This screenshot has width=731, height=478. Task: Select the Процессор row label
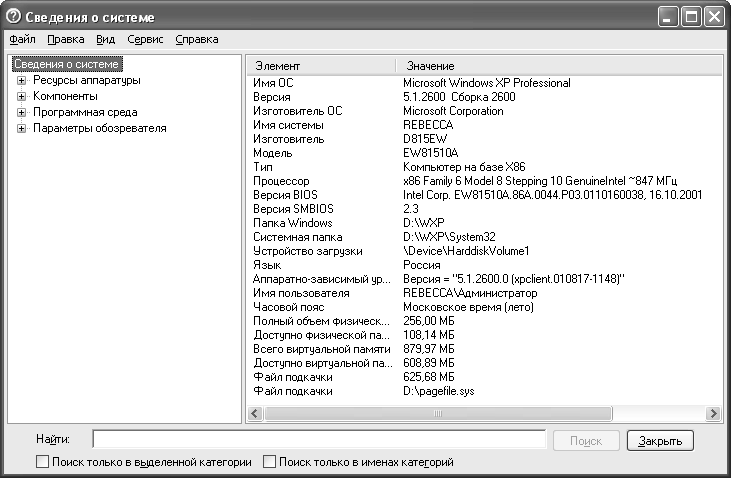tap(281, 181)
